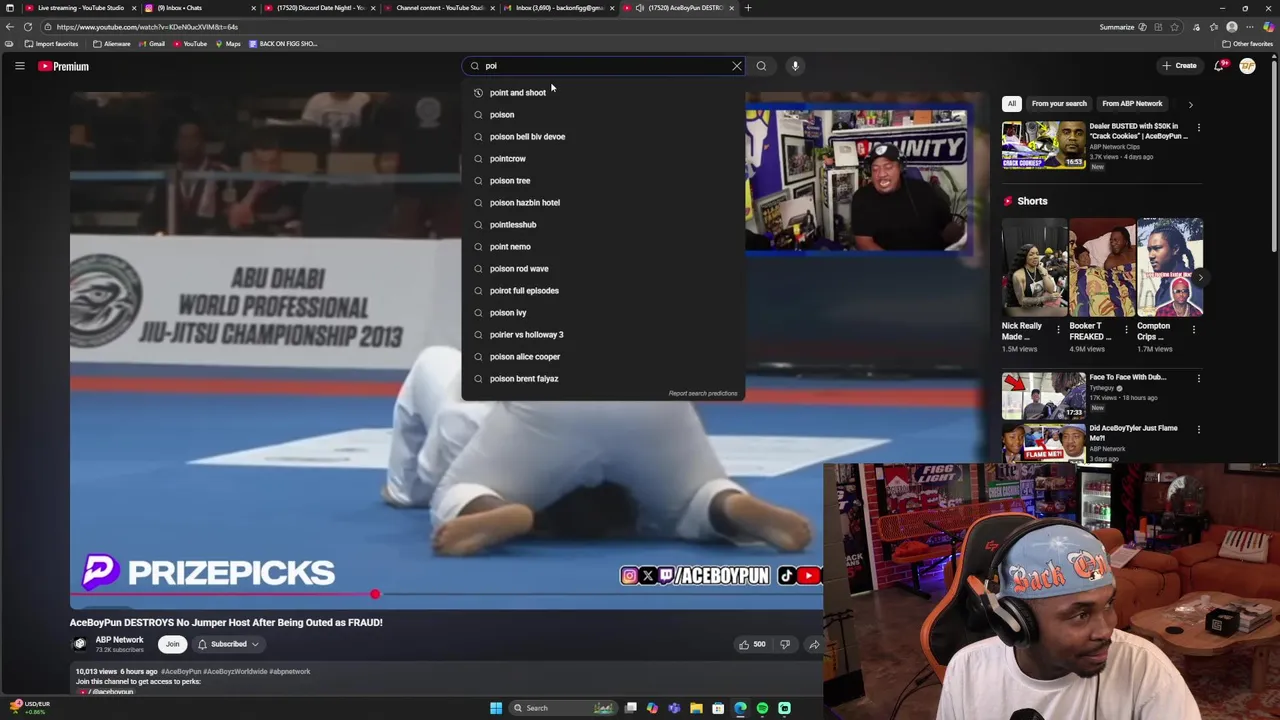The image size is (1280, 720).
Task: Switch to the 'Live streaming - YouTube Studio' tab
Action: [x=80, y=8]
